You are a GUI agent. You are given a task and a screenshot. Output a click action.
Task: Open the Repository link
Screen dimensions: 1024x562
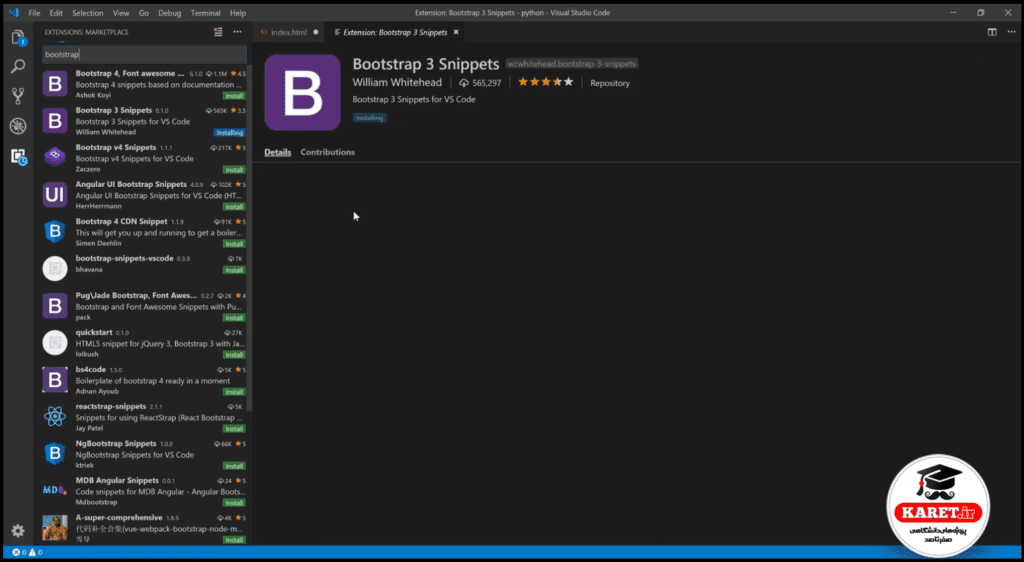click(x=609, y=83)
